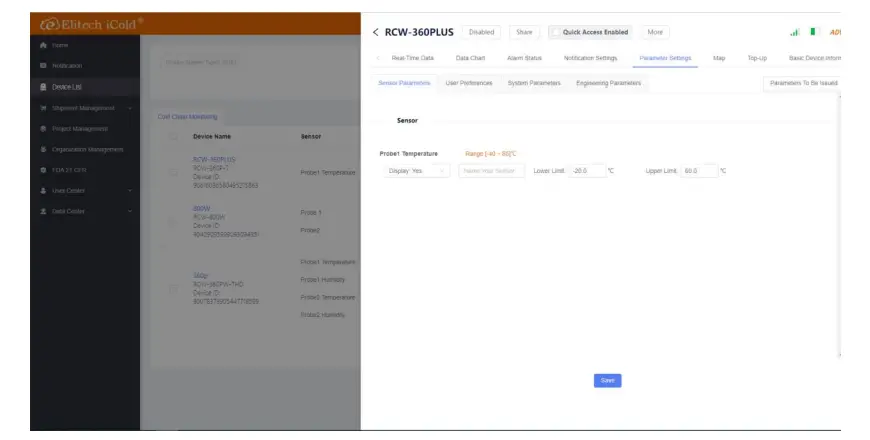Screen dimensions: 870x440
Task: Open the Basic Device Information tab
Action: (815, 58)
